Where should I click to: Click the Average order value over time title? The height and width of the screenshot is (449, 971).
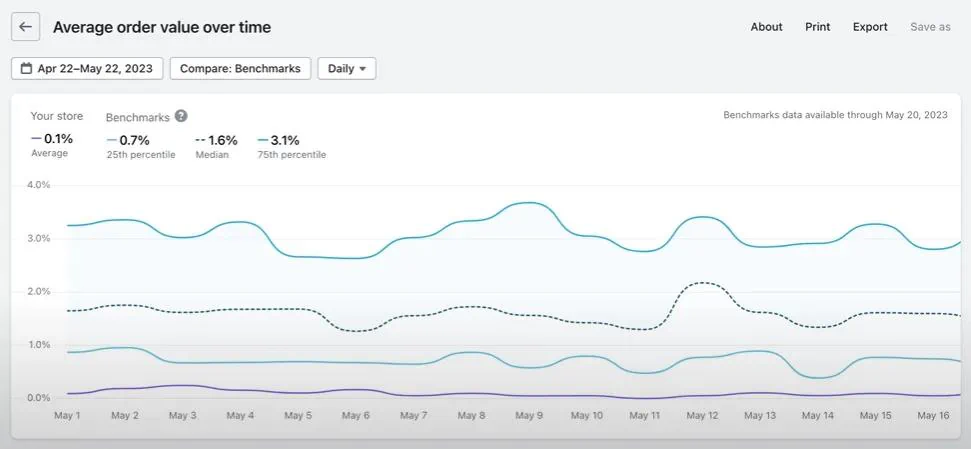(162, 27)
